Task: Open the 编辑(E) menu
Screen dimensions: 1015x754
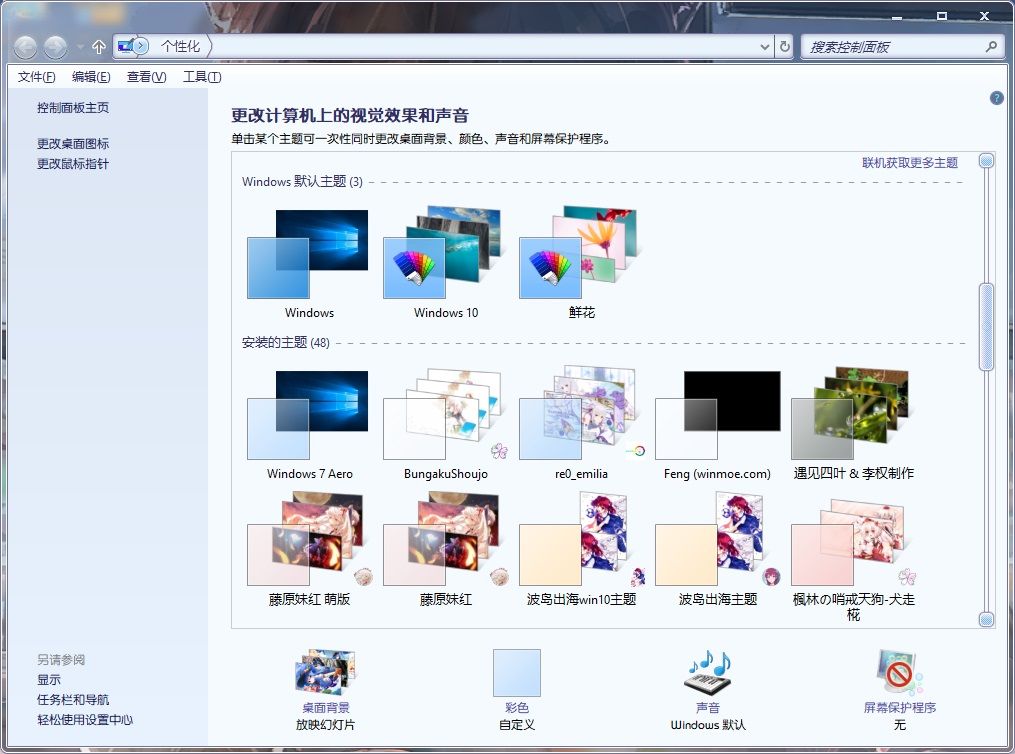Action: [x=91, y=77]
